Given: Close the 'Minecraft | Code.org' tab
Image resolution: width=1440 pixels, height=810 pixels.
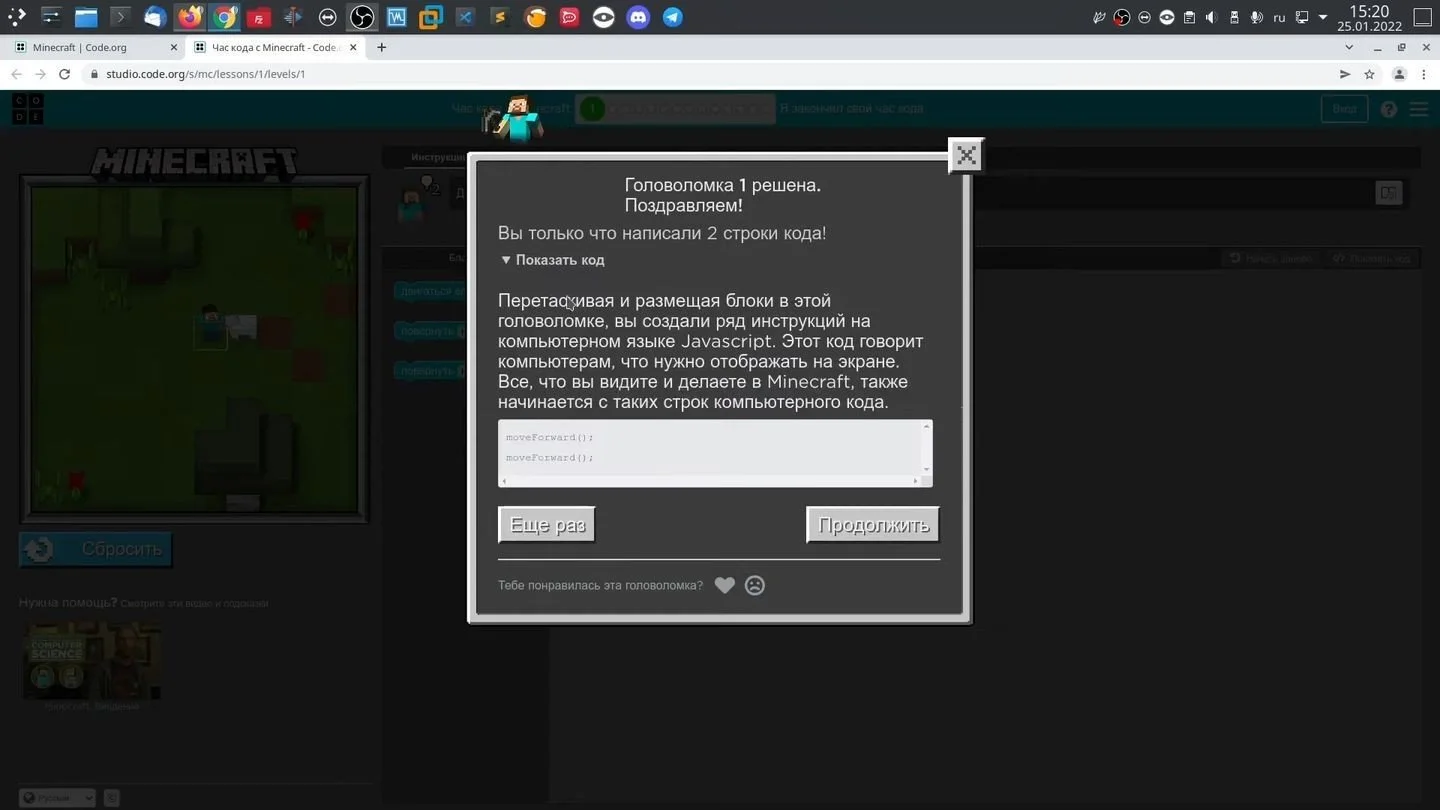Looking at the screenshot, I should 174,47.
